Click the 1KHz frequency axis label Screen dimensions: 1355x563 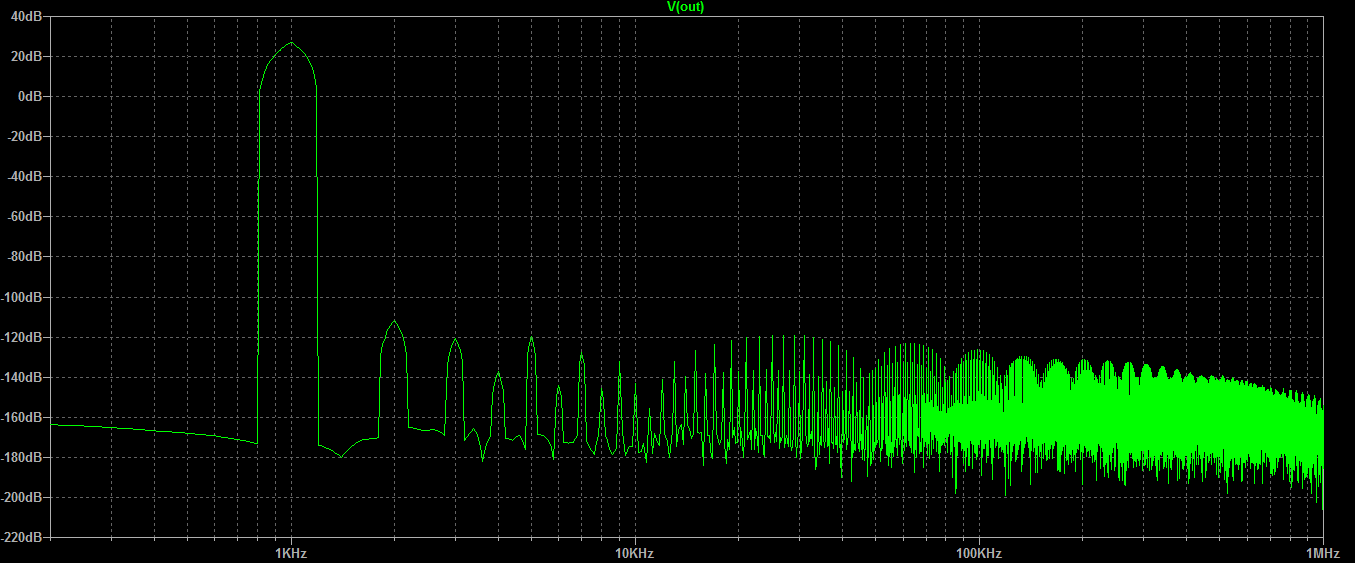pyautogui.click(x=290, y=553)
